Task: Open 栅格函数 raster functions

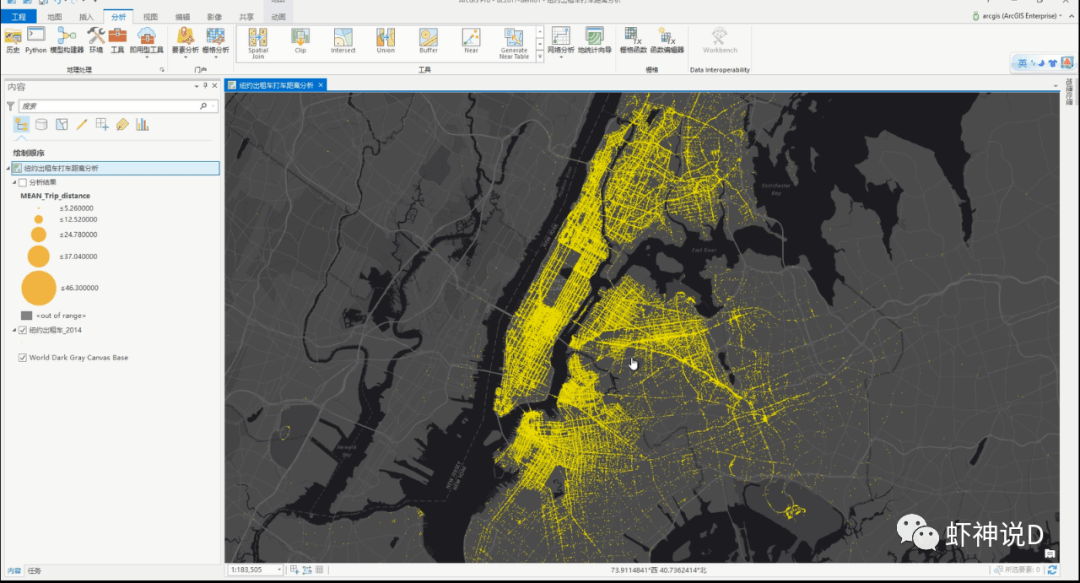Action: (632, 41)
